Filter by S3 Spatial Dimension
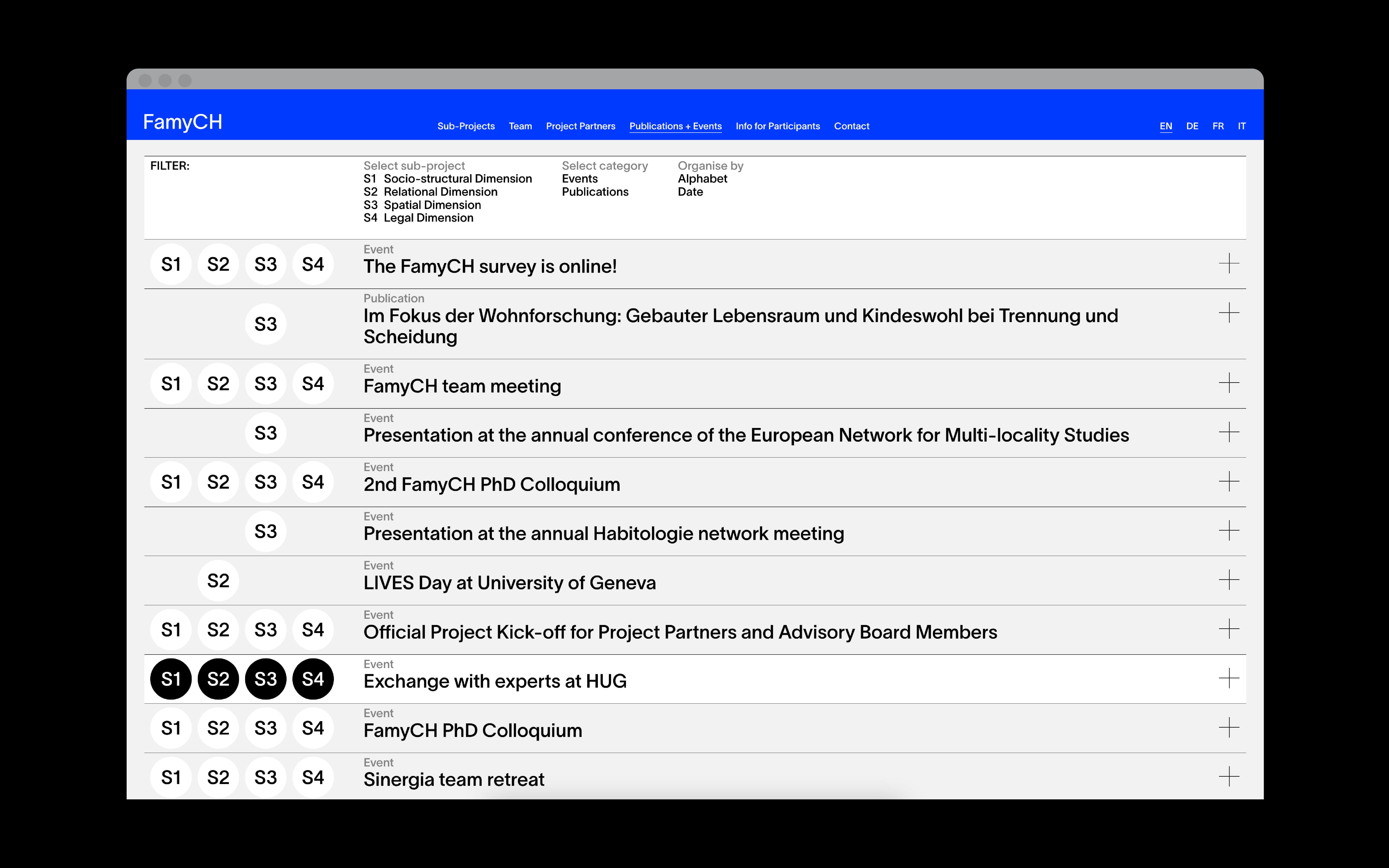Viewport: 1389px width, 868px height. (422, 205)
